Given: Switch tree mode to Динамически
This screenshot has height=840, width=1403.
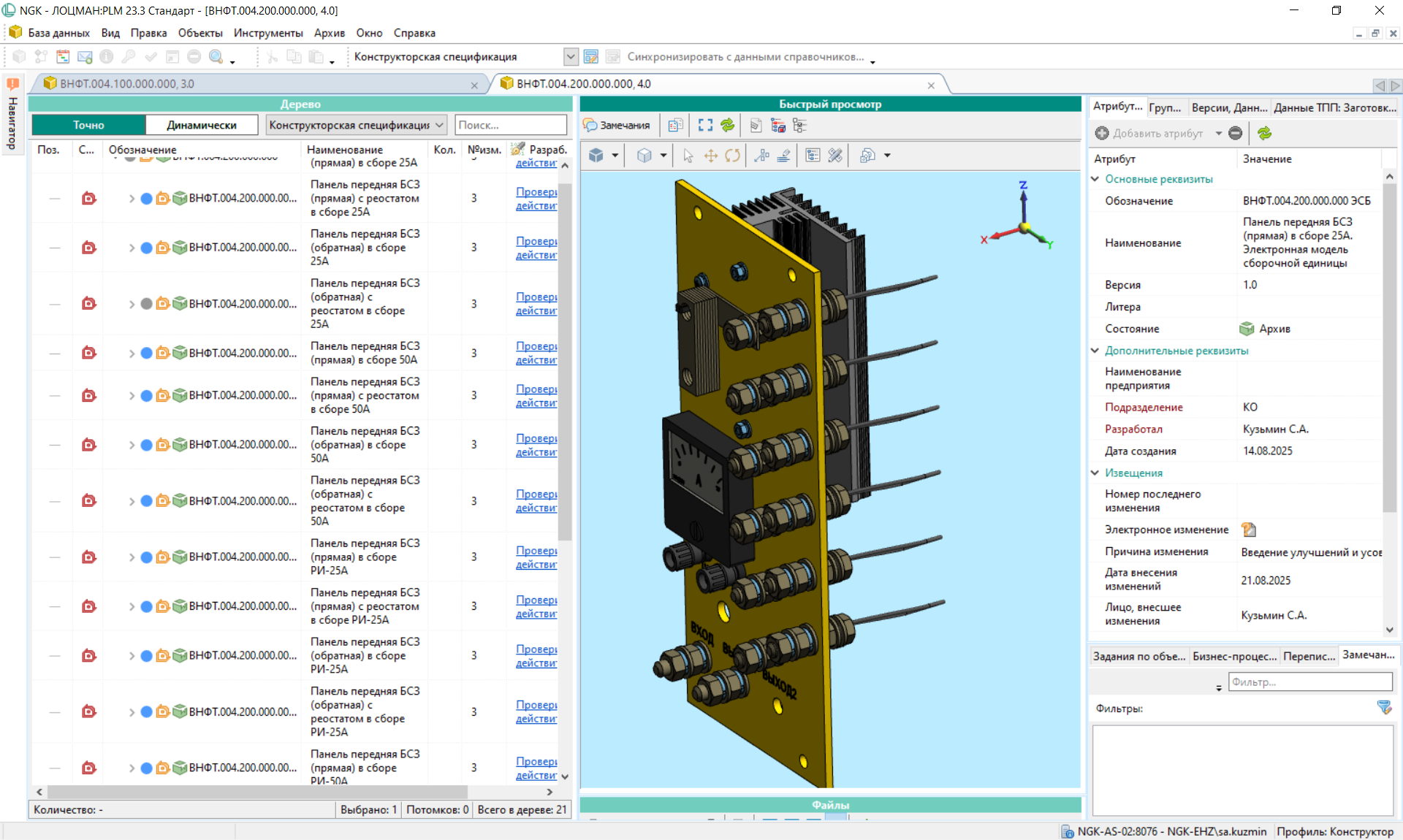Looking at the screenshot, I should [x=201, y=125].
